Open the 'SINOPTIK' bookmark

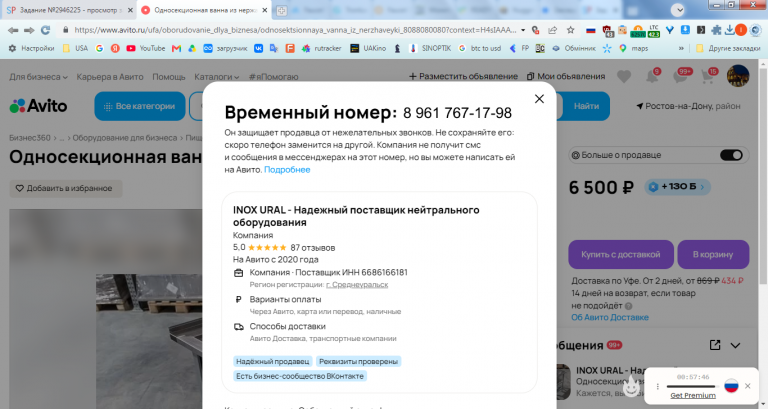coord(431,48)
